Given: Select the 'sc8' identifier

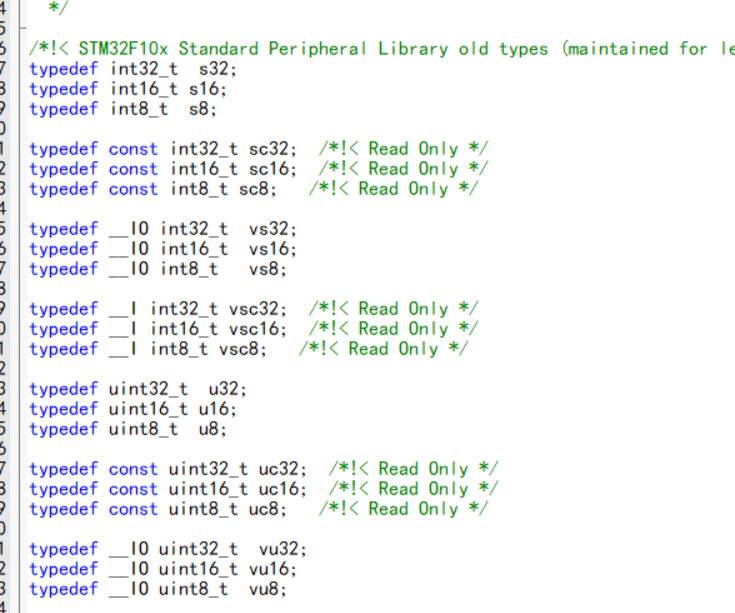Looking at the screenshot, I should [x=255, y=189].
